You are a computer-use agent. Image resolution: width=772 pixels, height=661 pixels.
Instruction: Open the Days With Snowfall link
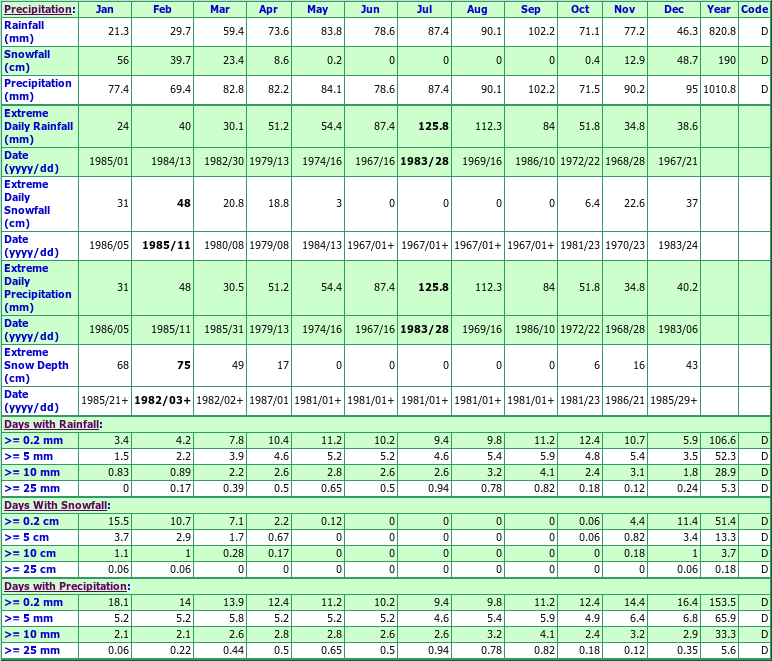click(56, 505)
